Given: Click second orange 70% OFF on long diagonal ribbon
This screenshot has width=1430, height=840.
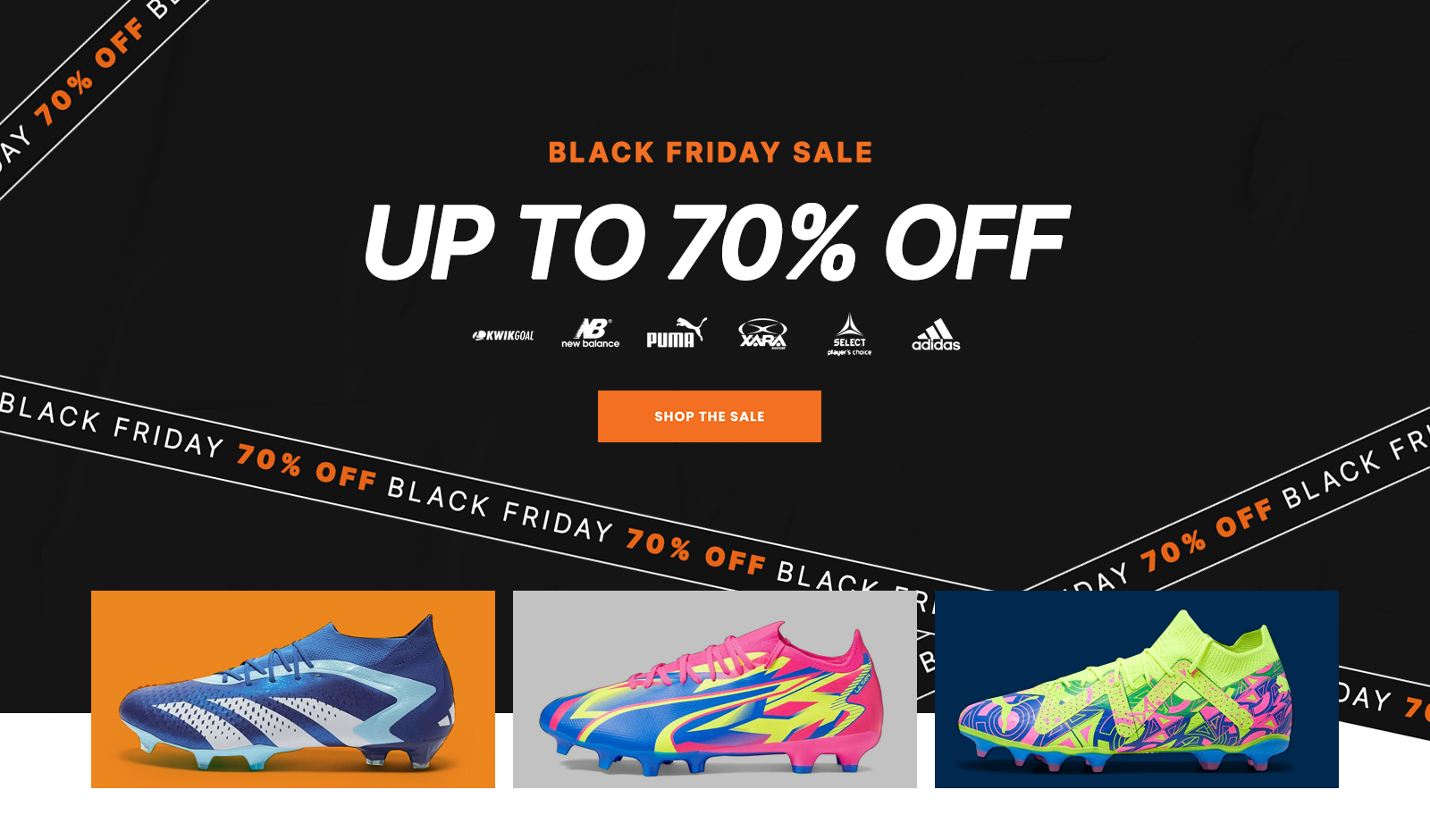Looking at the screenshot, I should coord(695,552).
